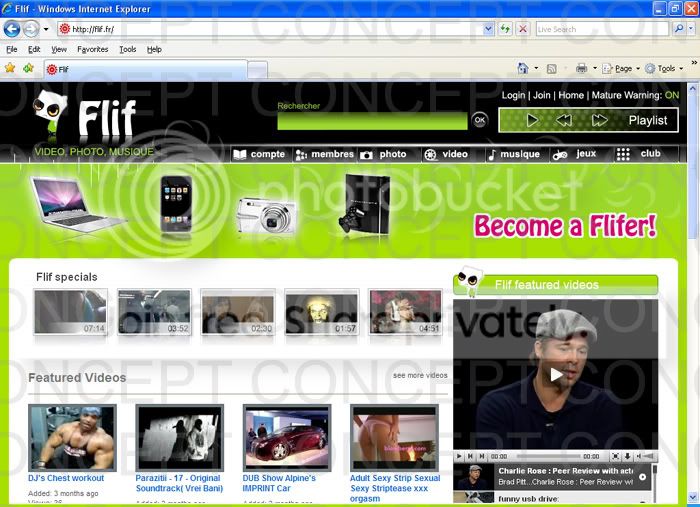
Task: Select Charlie Rose : Peer Review playlist entry
Action: [x=551, y=477]
